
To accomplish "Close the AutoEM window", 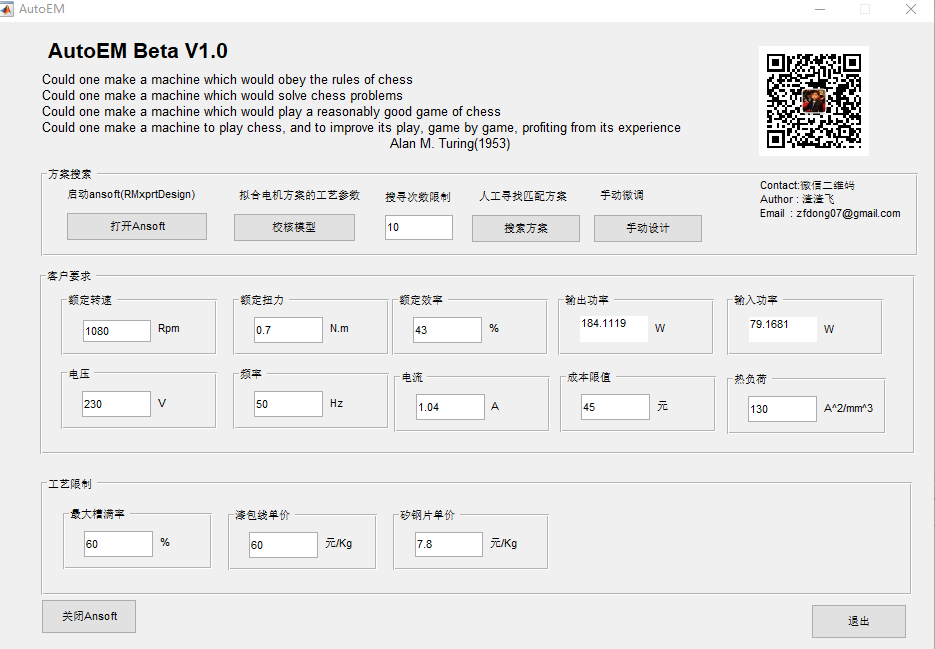I will (911, 9).
